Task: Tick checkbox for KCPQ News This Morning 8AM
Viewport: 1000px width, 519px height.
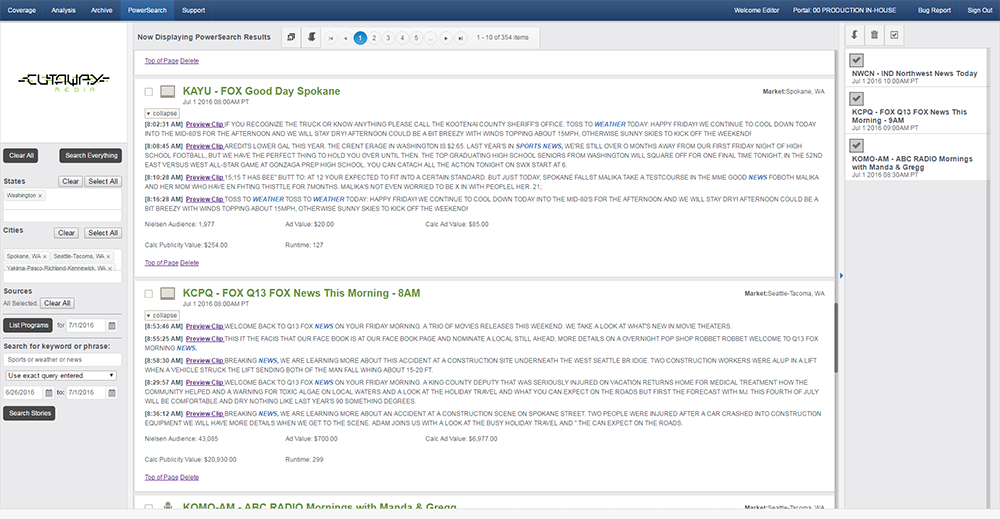Action: pos(149,294)
